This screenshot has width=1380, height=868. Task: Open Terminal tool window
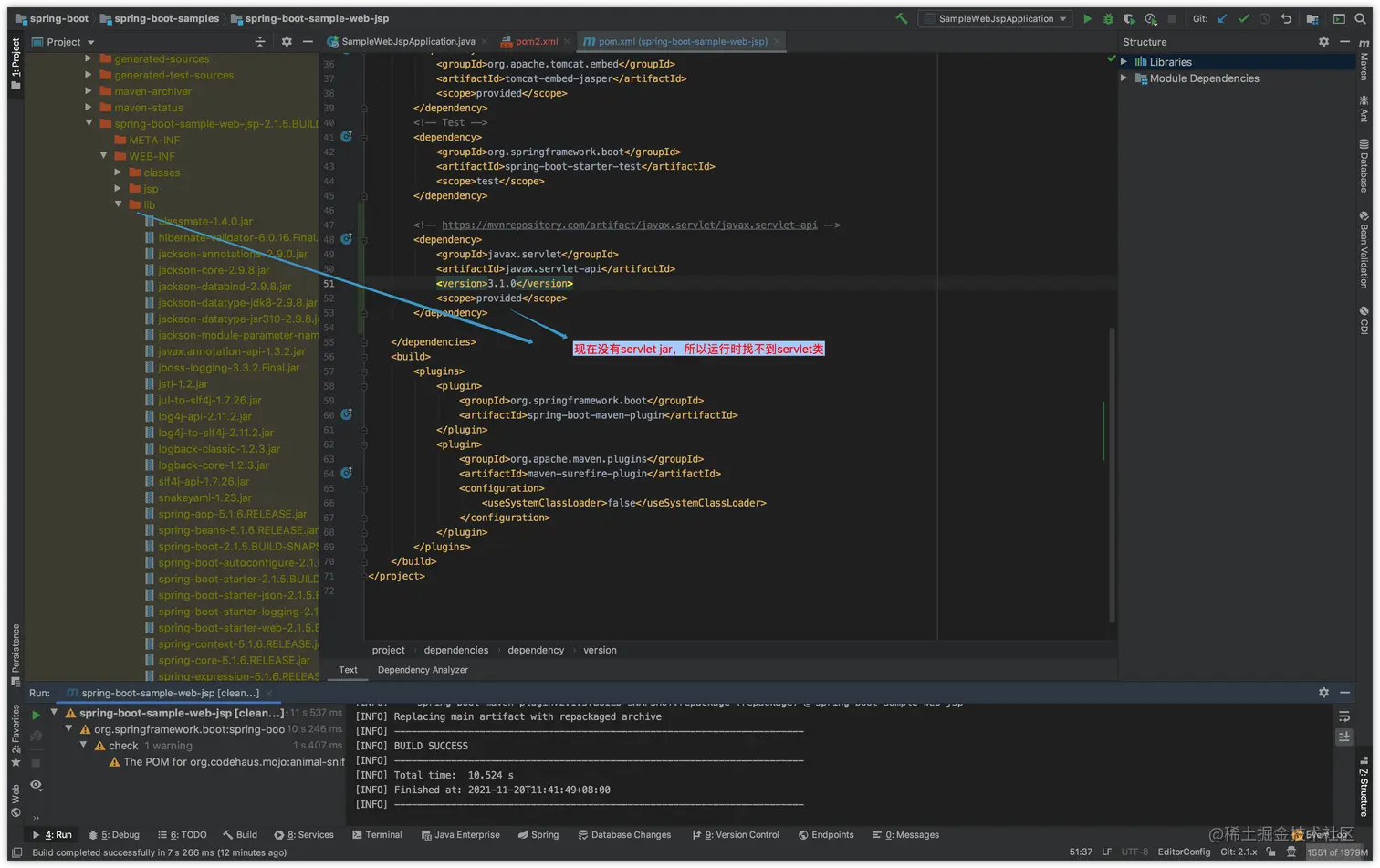click(x=377, y=835)
